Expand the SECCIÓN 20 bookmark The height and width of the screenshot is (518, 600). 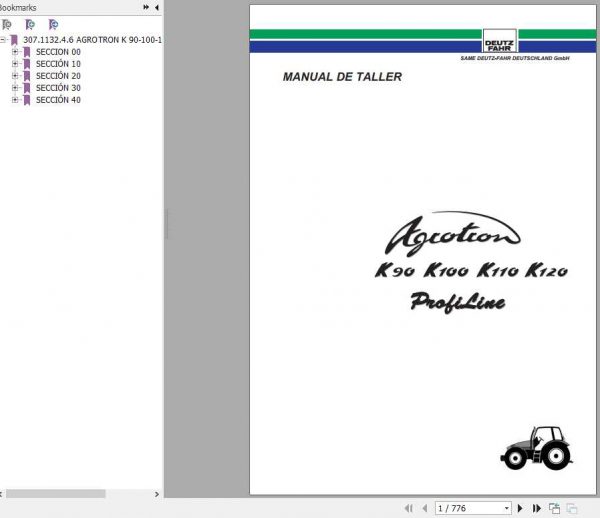click(15, 76)
